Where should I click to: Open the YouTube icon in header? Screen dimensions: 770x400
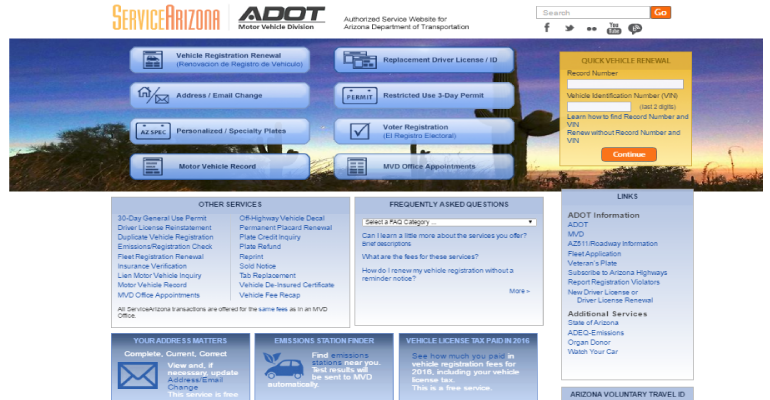point(613,27)
